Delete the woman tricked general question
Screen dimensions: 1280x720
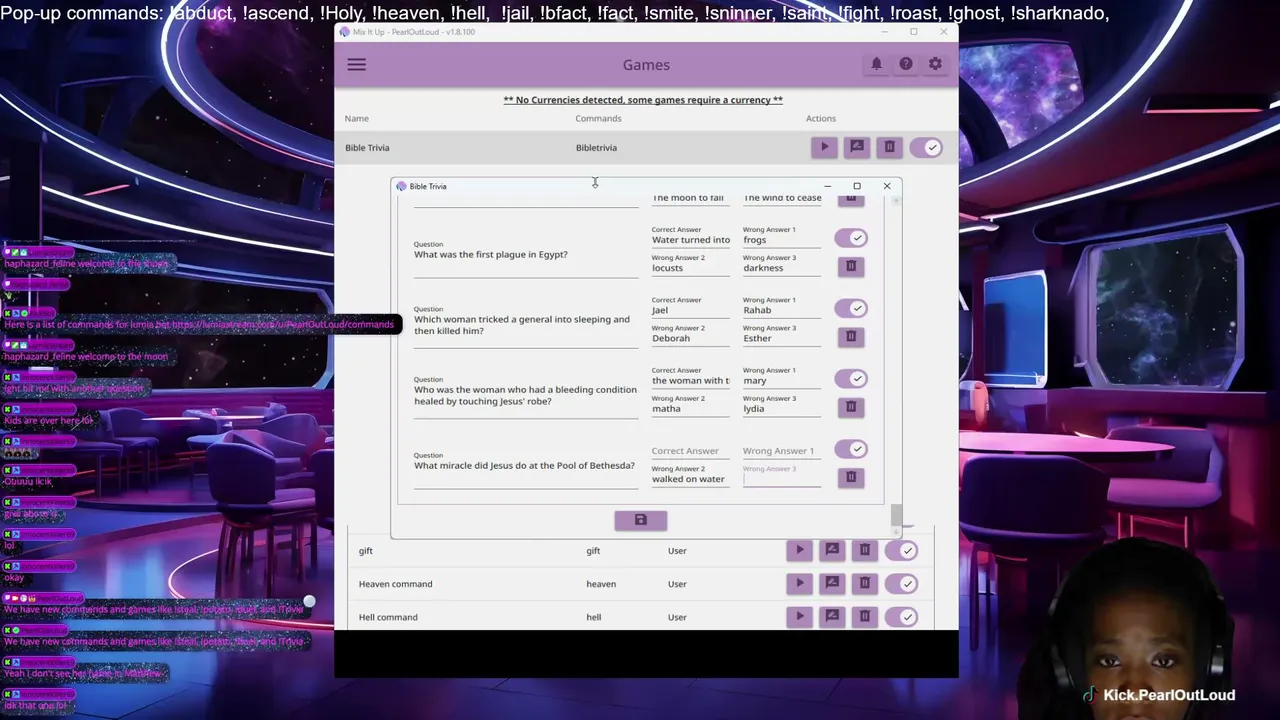coord(851,336)
